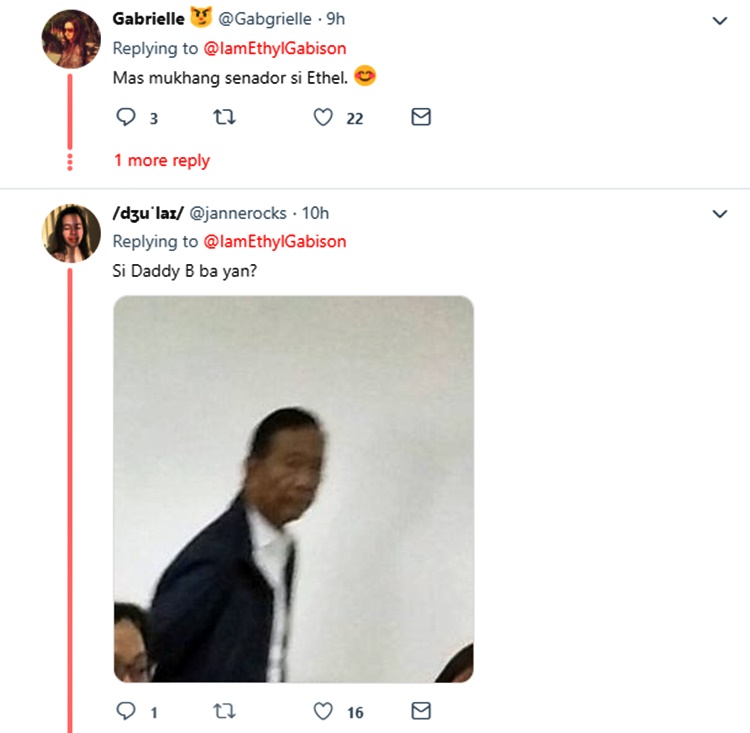Open the 10h timestamp on jannerocks' tweet

coord(315,213)
